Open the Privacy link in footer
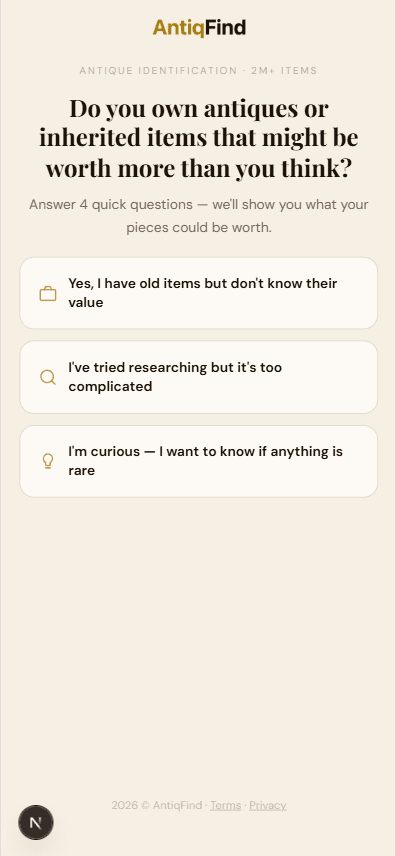 [267, 805]
